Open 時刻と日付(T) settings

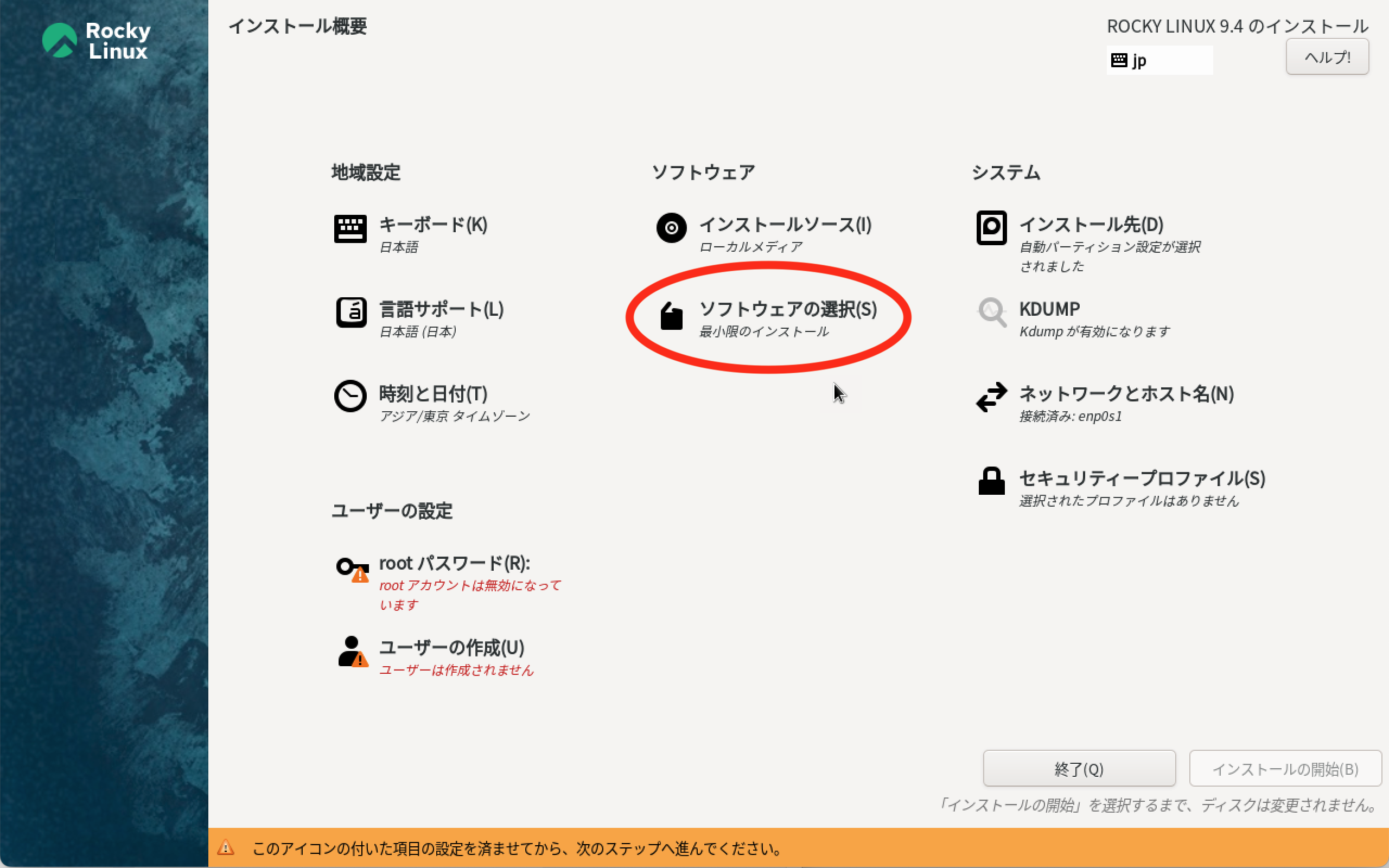click(434, 394)
